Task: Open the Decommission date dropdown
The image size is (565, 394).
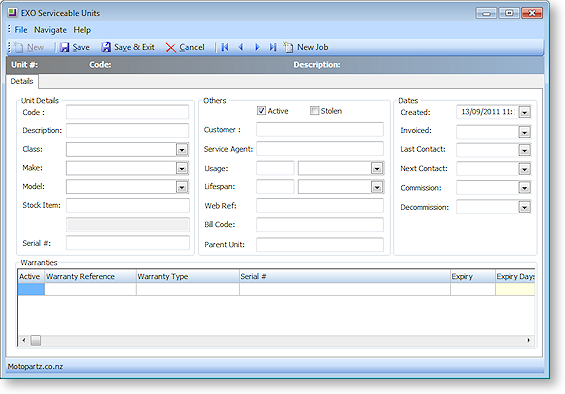Action: [x=524, y=207]
